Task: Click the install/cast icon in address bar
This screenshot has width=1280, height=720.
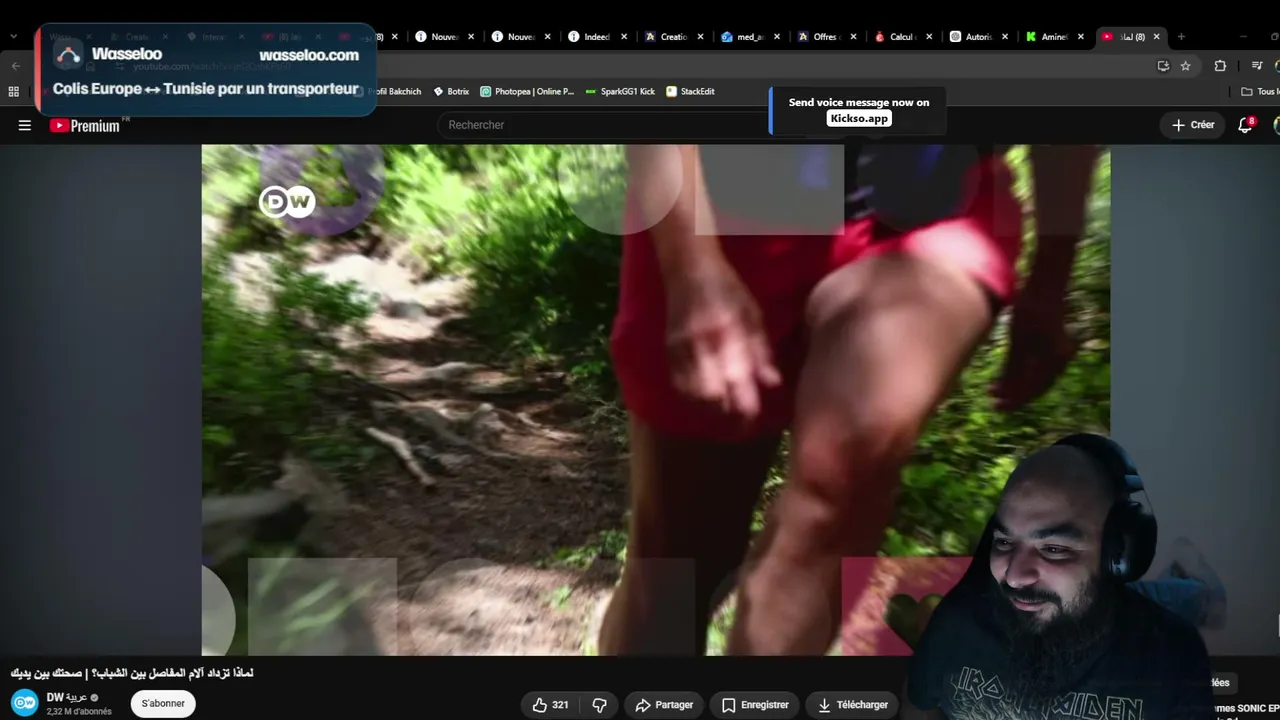Action: click(x=1163, y=66)
